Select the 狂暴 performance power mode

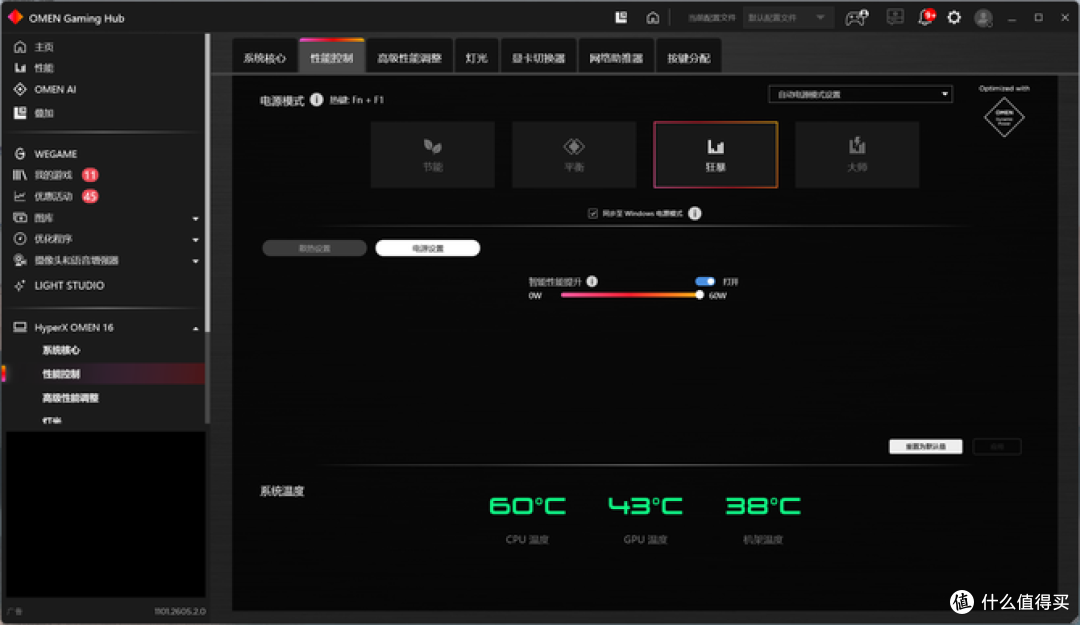[x=716, y=154]
